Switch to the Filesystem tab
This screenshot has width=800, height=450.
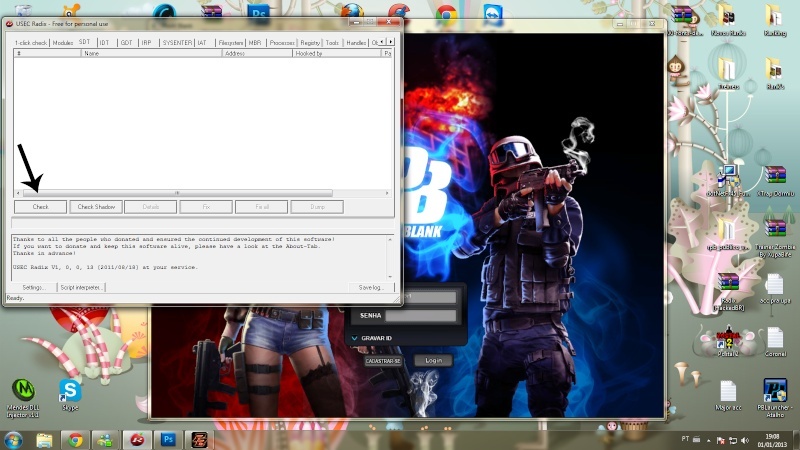(x=231, y=43)
